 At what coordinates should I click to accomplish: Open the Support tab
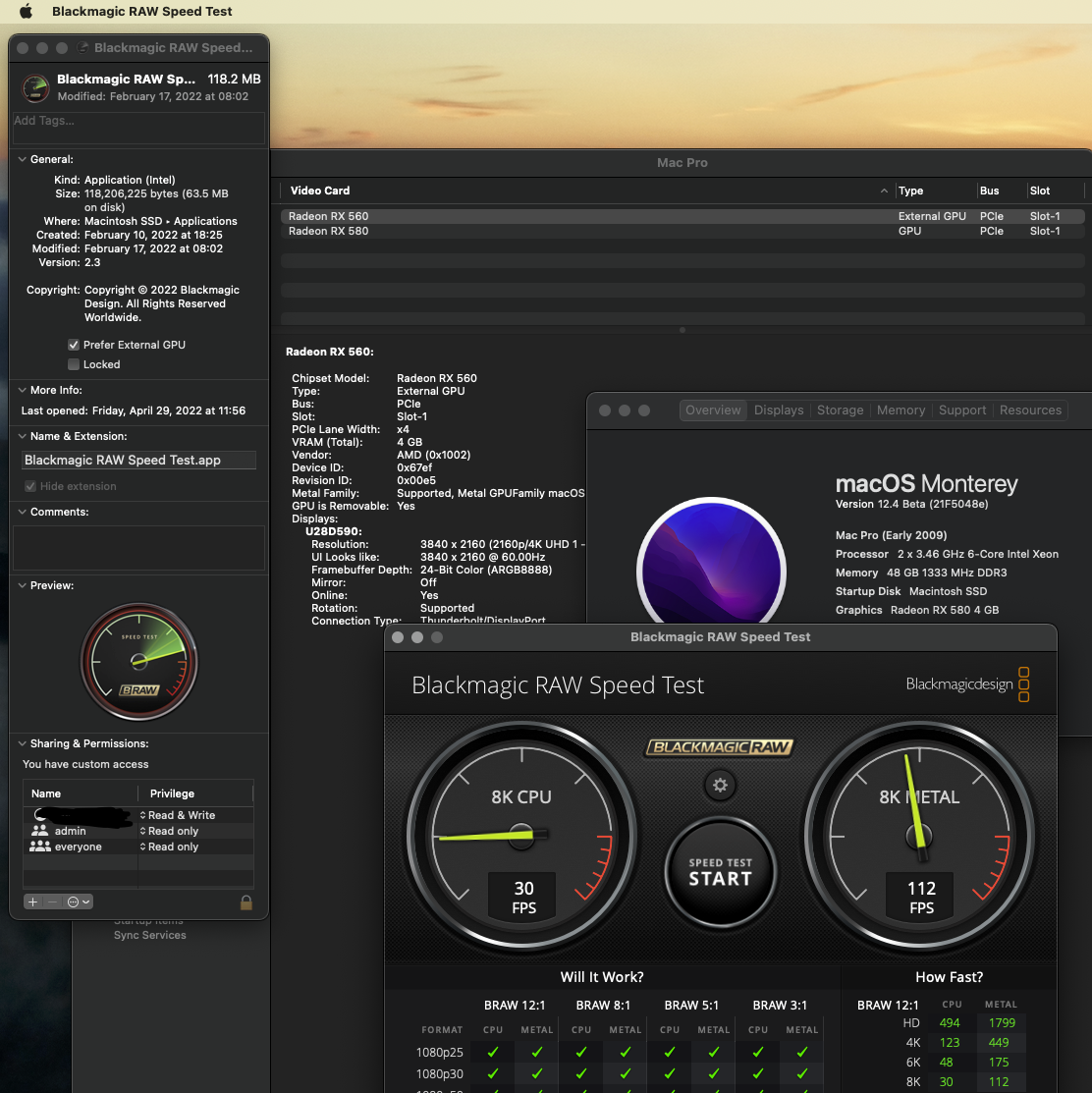pyautogui.click(x=961, y=410)
